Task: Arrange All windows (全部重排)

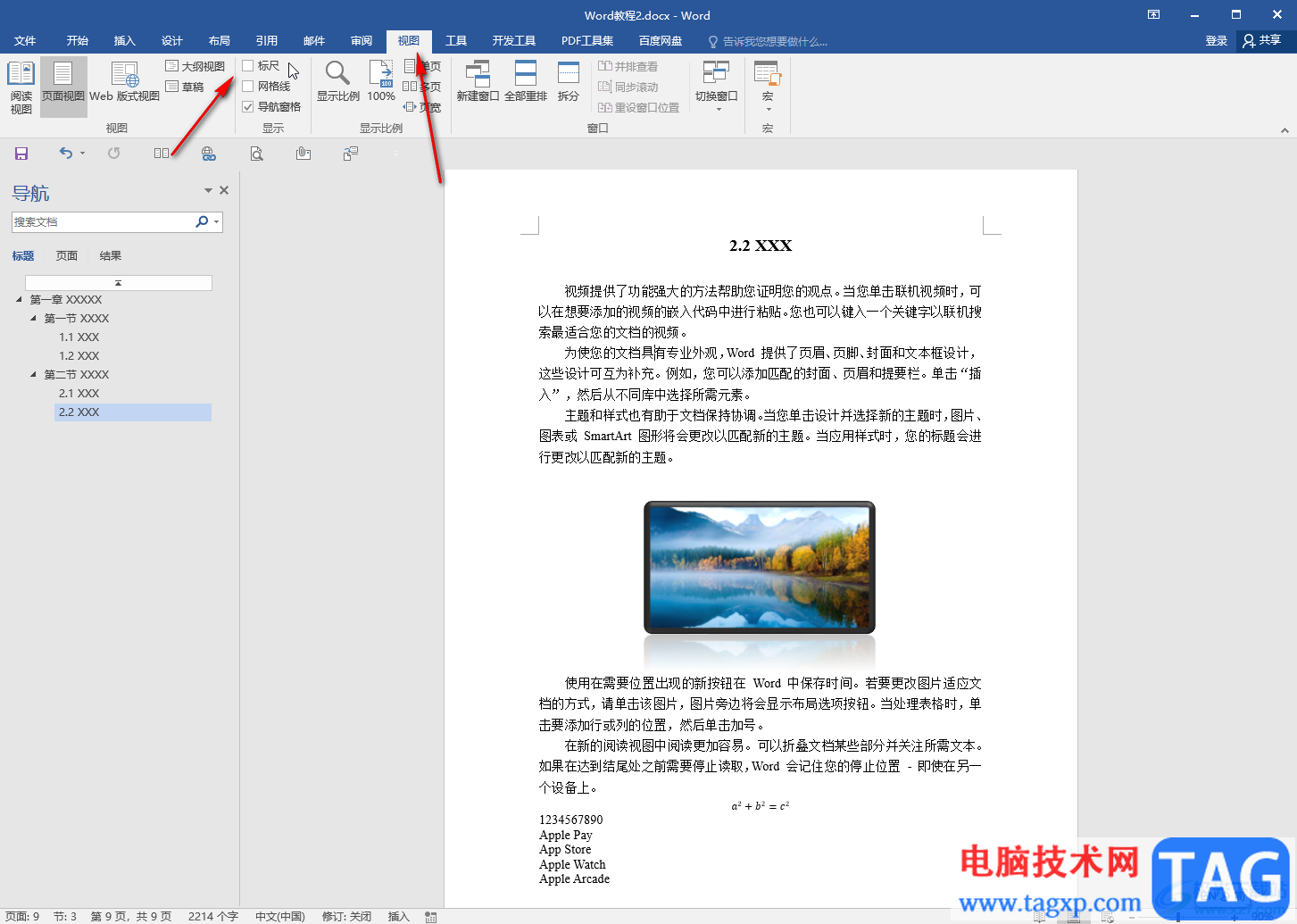Action: (526, 81)
